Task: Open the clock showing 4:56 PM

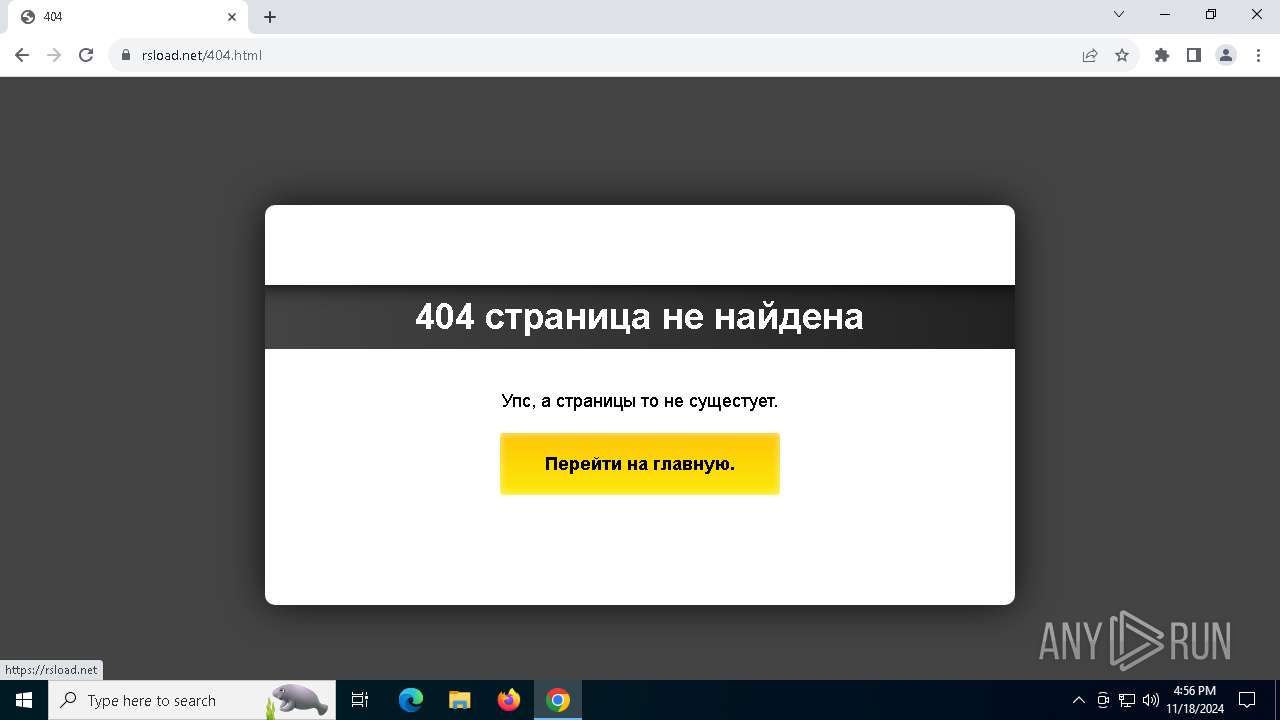Action: pyautogui.click(x=1195, y=700)
